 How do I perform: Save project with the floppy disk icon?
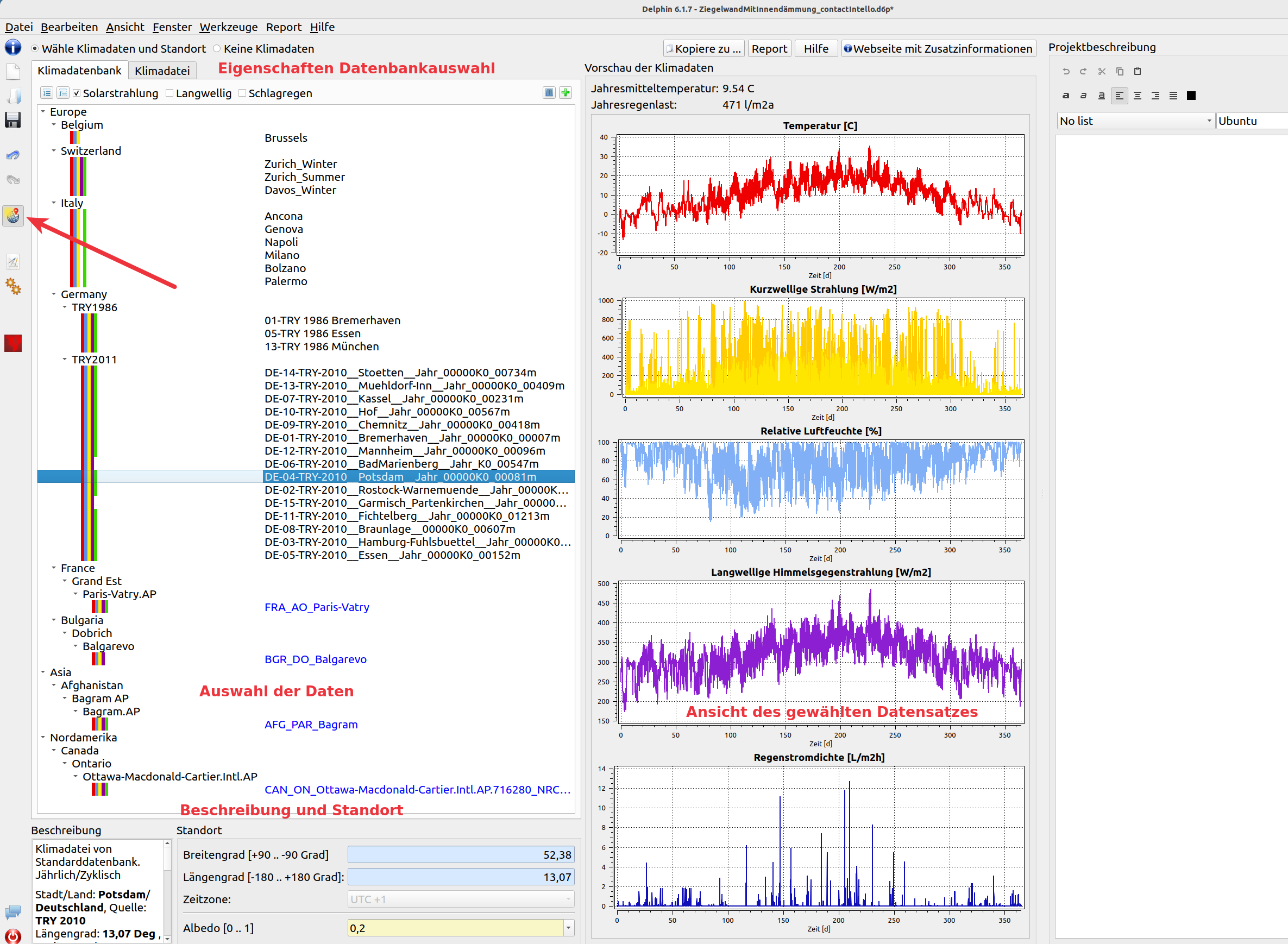[12, 120]
